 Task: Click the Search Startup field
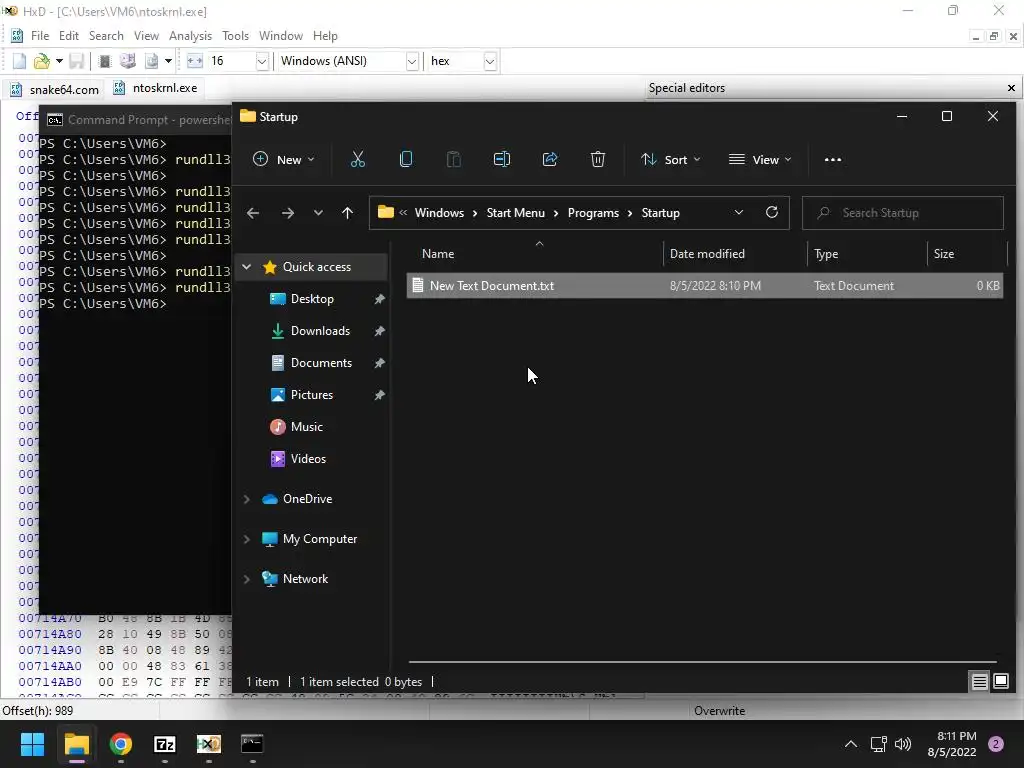(903, 213)
